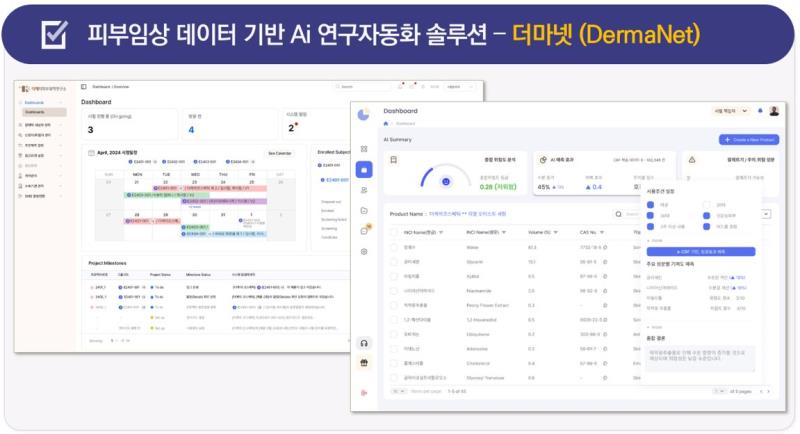The height and width of the screenshot is (434, 800).
Task: Click the purple calendar event bar in first week
Action: pyautogui.click(x=223, y=201)
